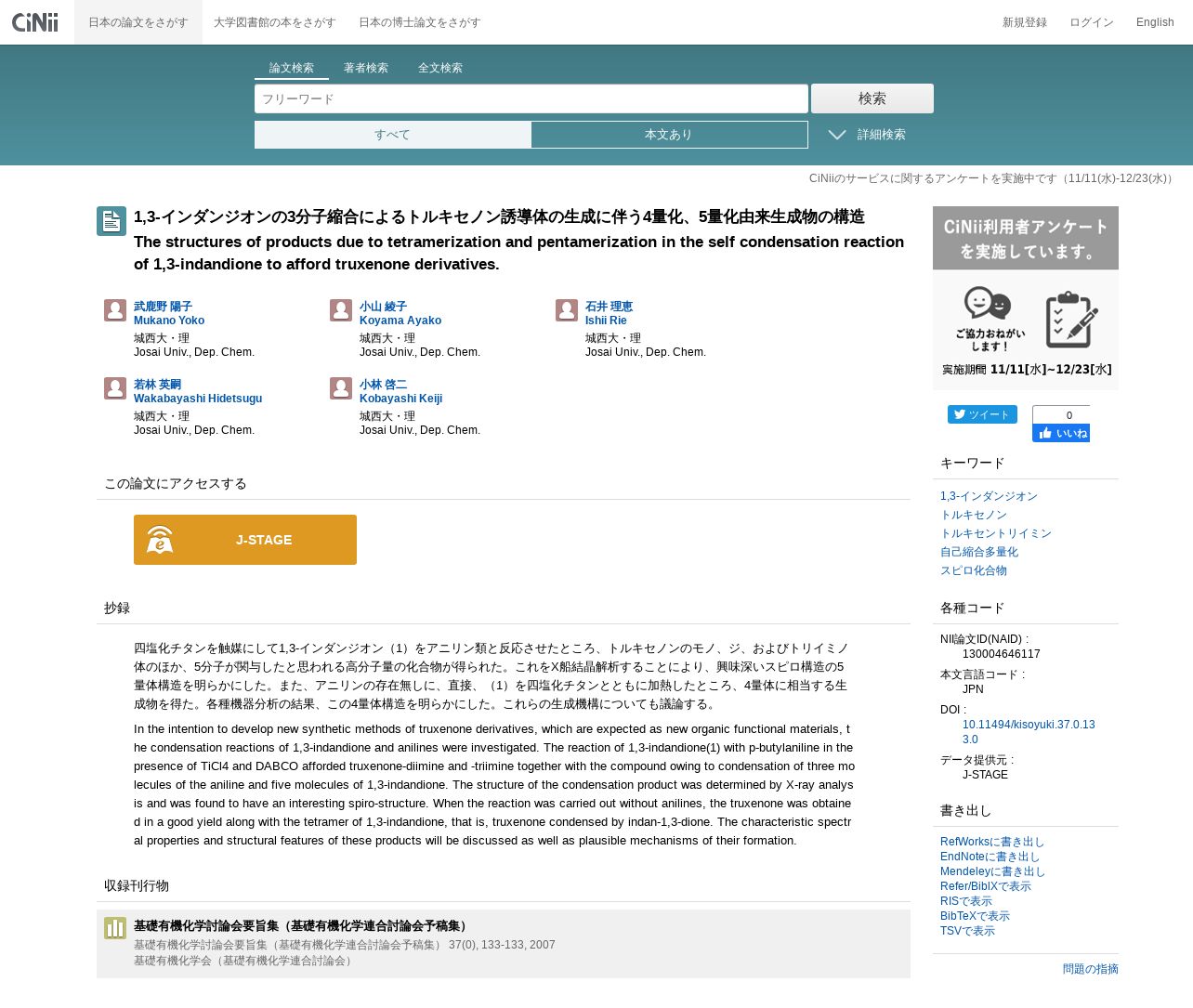Click 新規登録 link
The image size is (1193, 1008).
pos(1025,22)
